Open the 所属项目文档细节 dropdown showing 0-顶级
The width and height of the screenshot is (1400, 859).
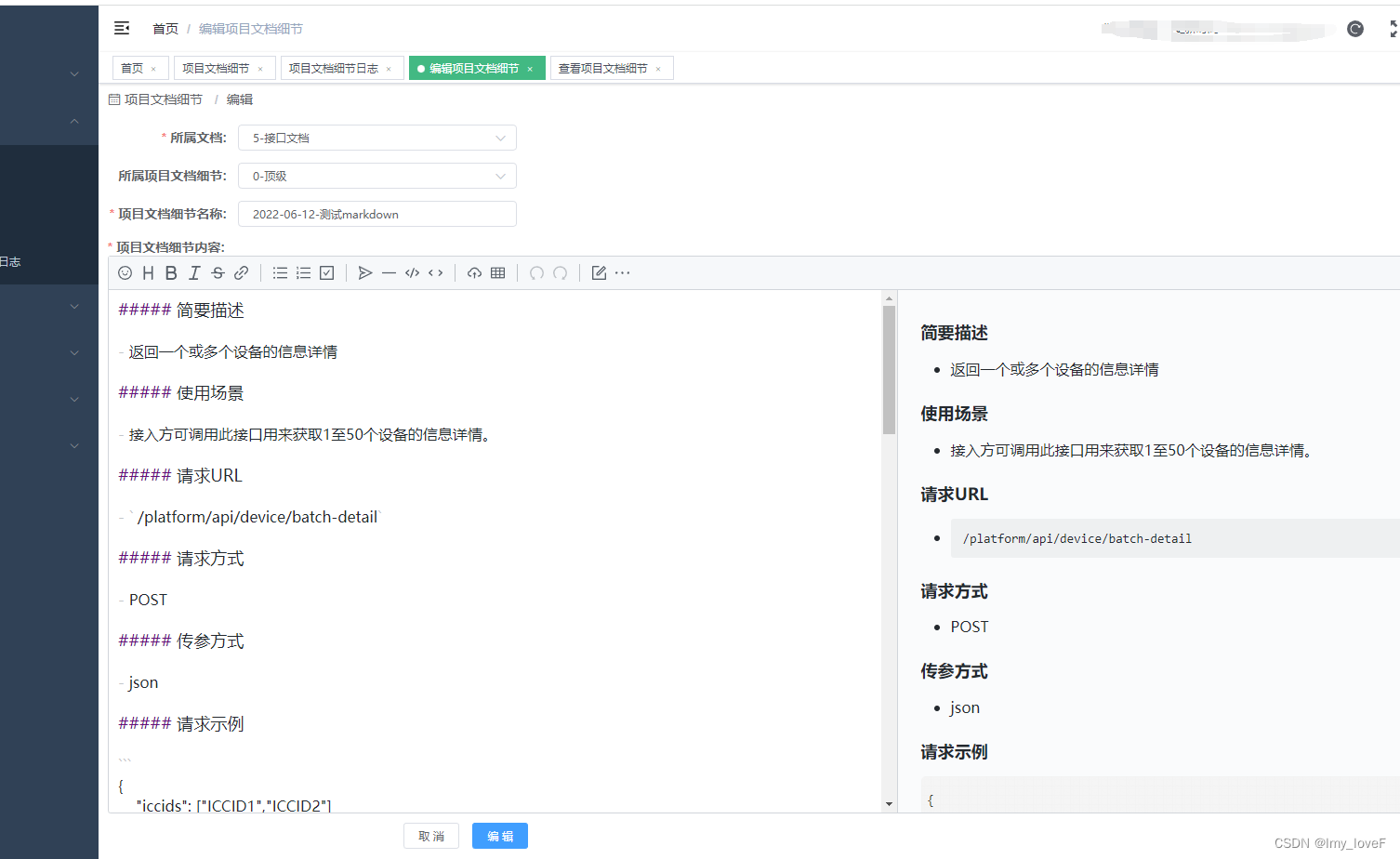tap(376, 176)
